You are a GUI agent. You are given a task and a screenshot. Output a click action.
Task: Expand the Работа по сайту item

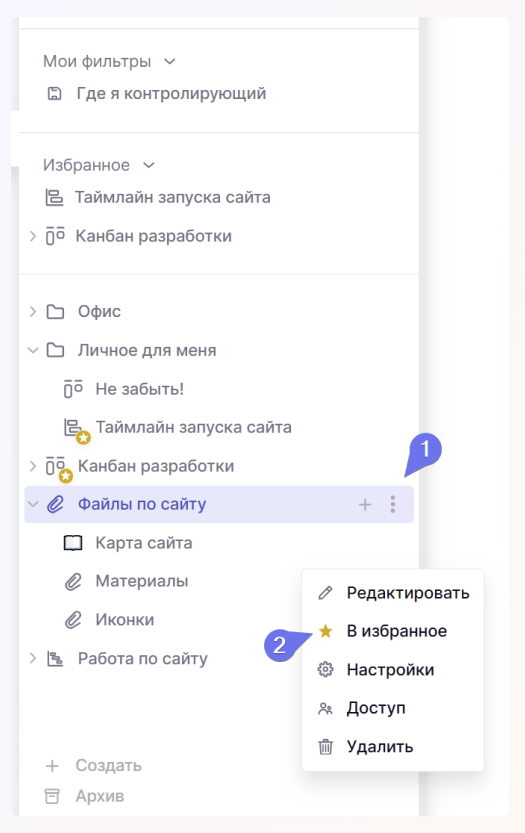32,658
